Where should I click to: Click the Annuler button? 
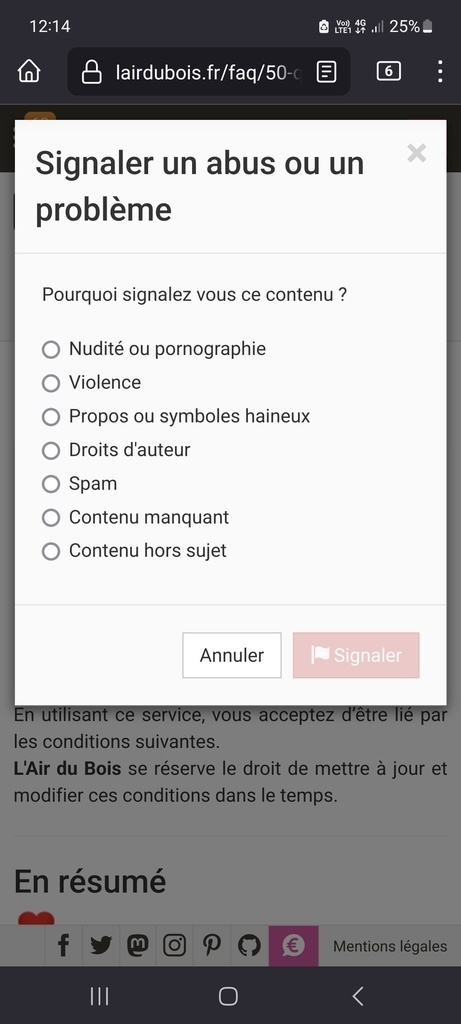coord(232,655)
